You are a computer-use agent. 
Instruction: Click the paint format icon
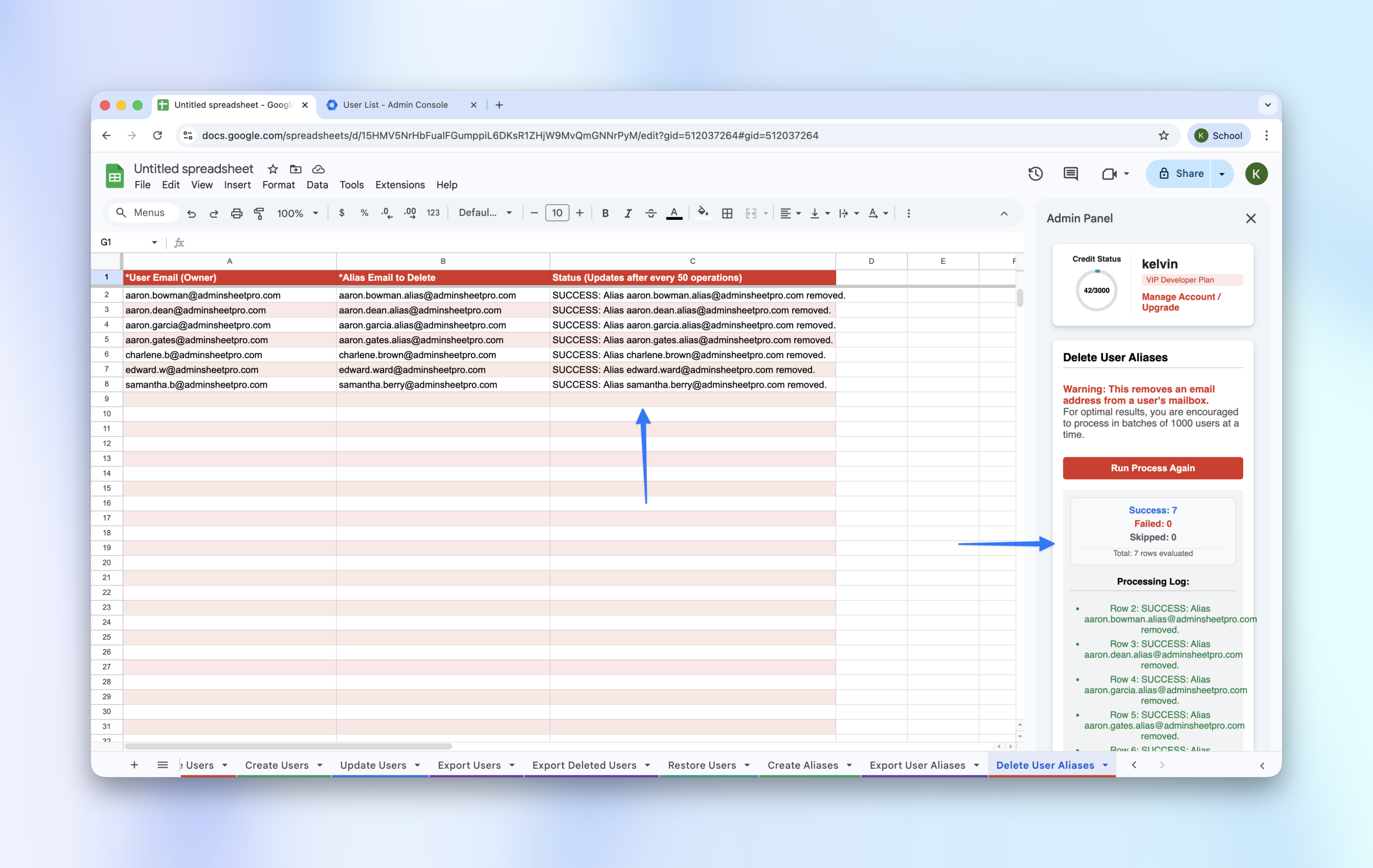coord(259,213)
